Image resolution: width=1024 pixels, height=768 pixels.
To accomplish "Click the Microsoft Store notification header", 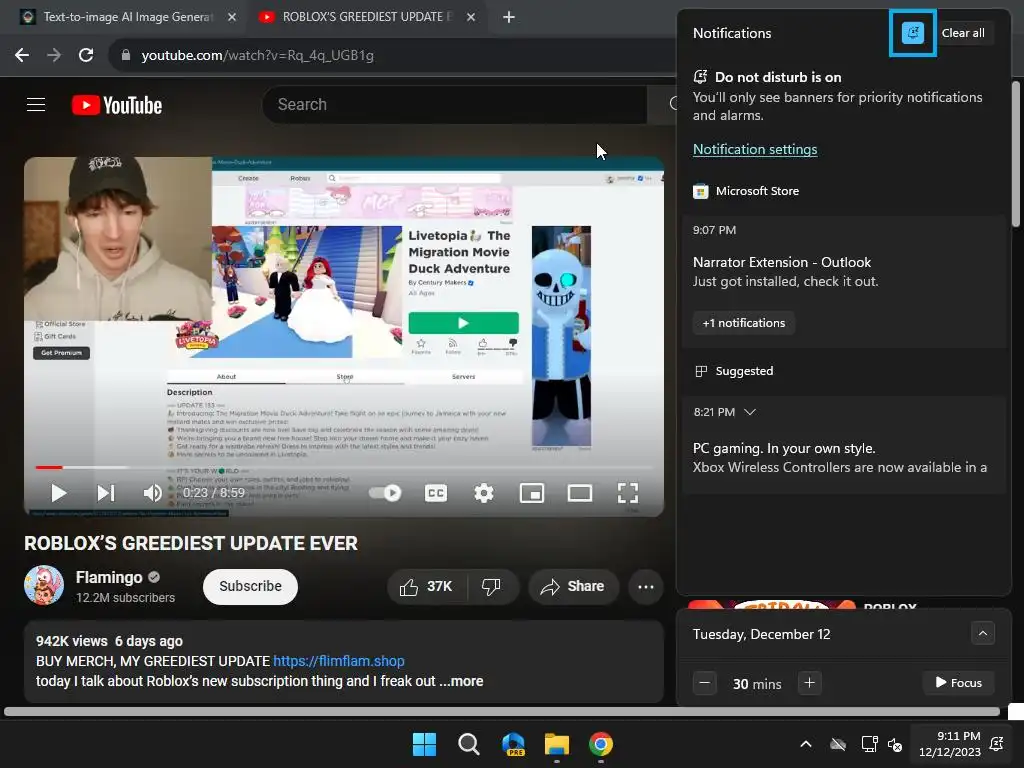I will [x=746, y=191].
